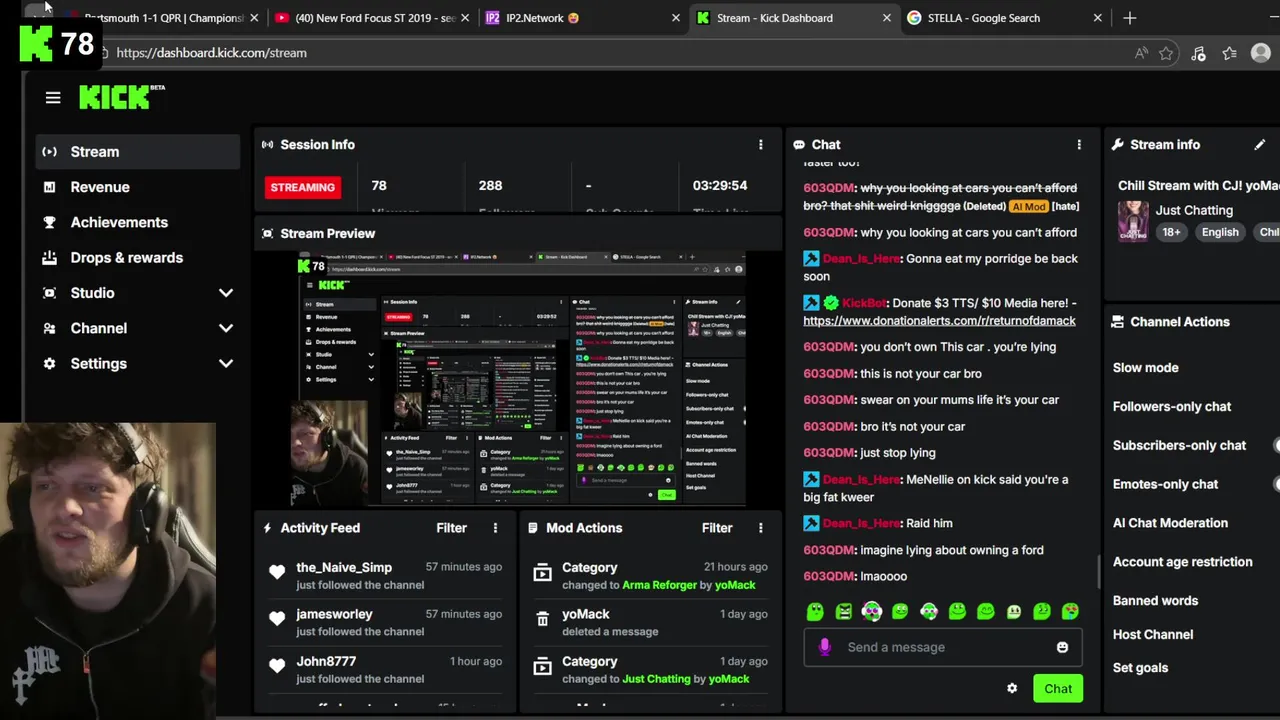Viewport: 1280px width, 720px height.
Task: Click Slow mode in Channel Actions
Action: pyautogui.click(x=1146, y=368)
